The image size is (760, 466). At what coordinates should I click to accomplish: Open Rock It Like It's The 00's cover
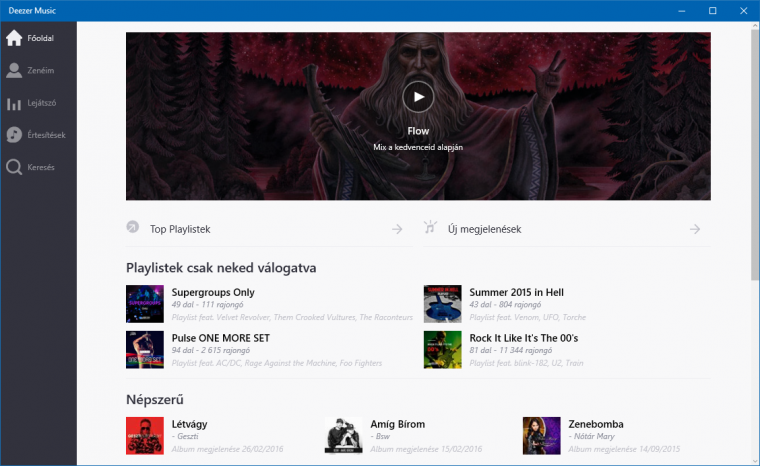point(443,350)
